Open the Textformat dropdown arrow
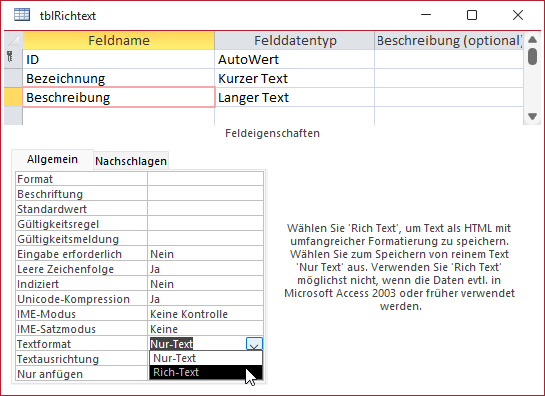 point(254,344)
